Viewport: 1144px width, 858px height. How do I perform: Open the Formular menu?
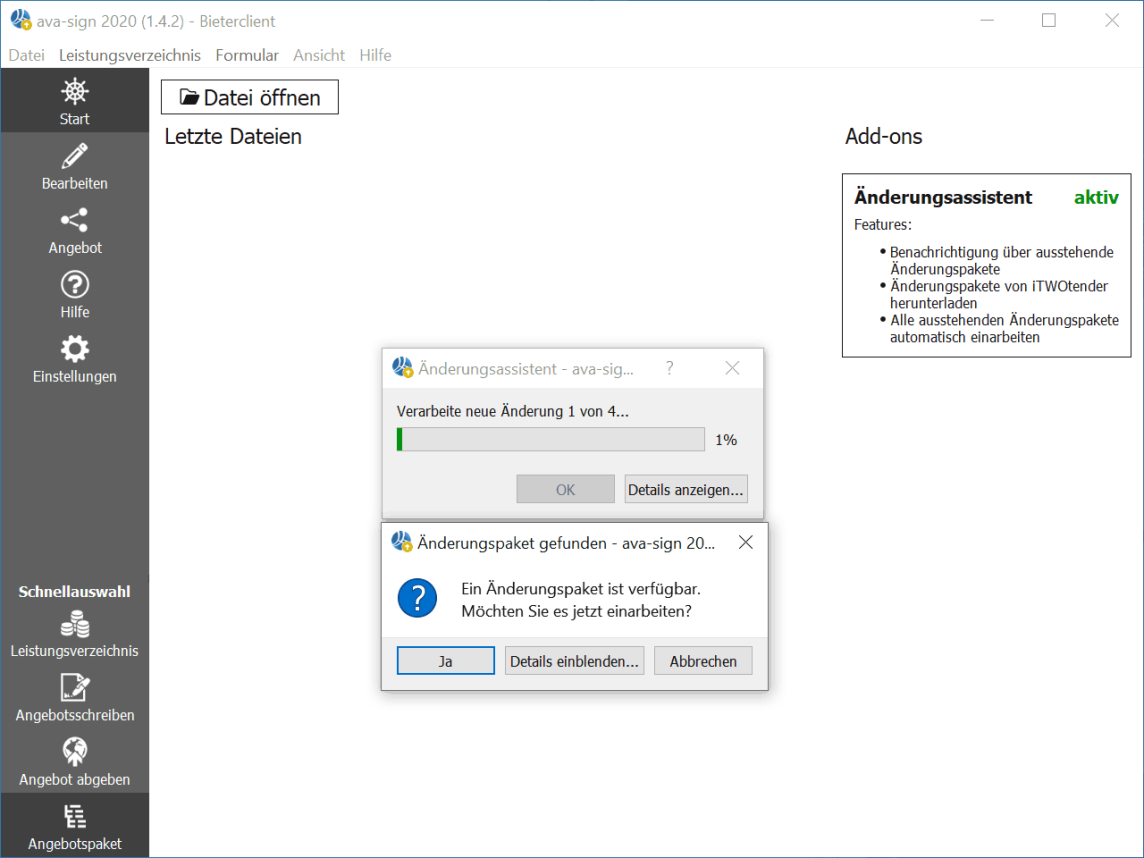(x=247, y=55)
